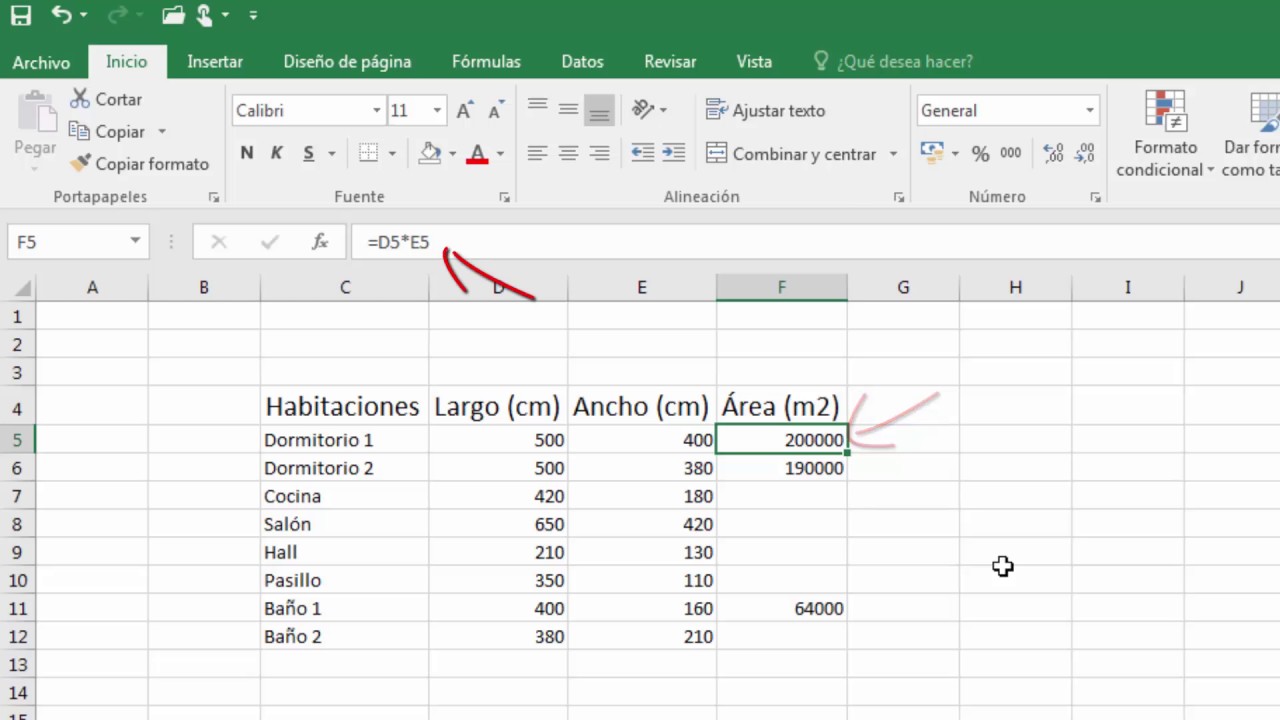
Task: Click the accounting number format icon
Action: 931,153
